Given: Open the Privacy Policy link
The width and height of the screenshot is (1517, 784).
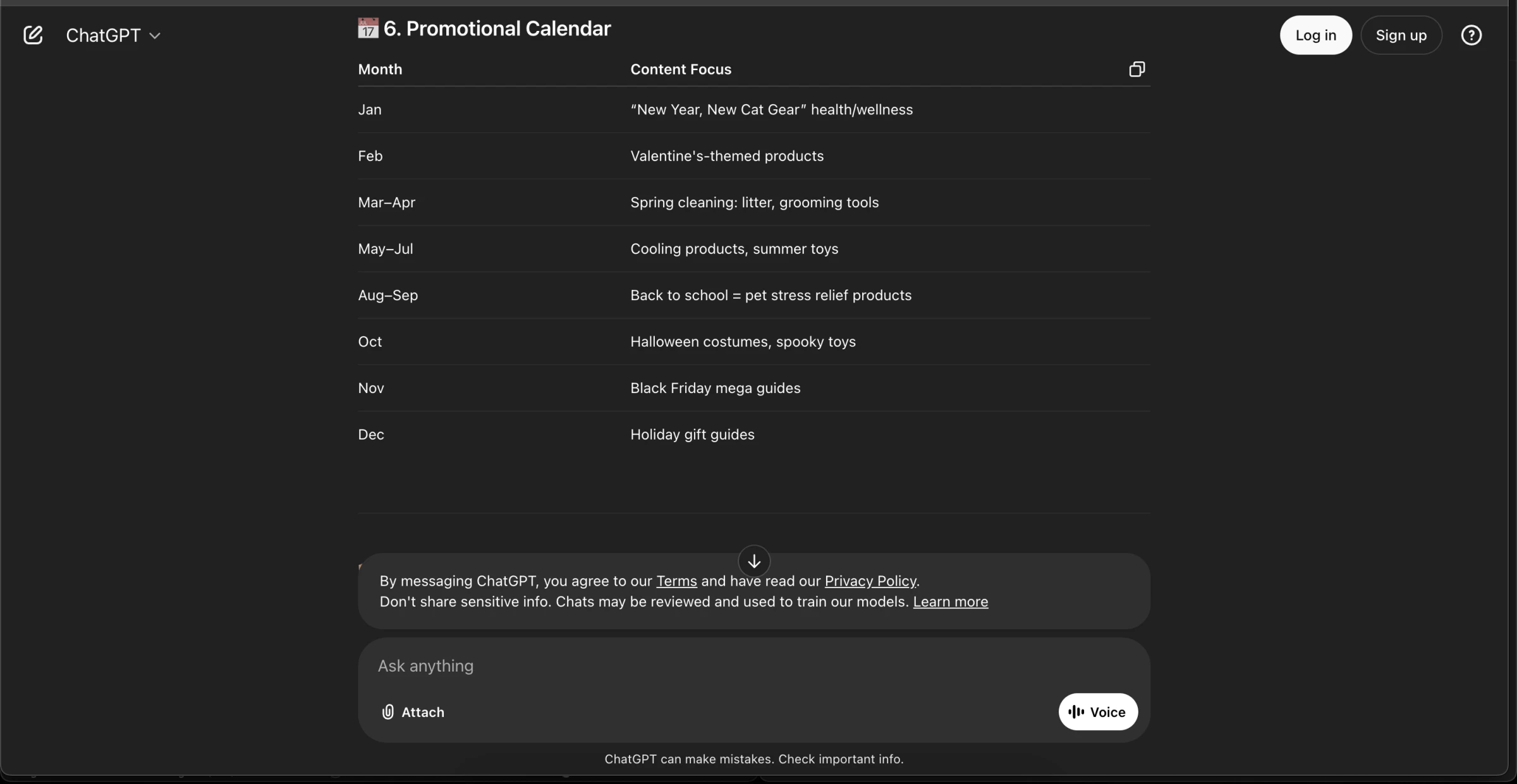Looking at the screenshot, I should [870, 581].
